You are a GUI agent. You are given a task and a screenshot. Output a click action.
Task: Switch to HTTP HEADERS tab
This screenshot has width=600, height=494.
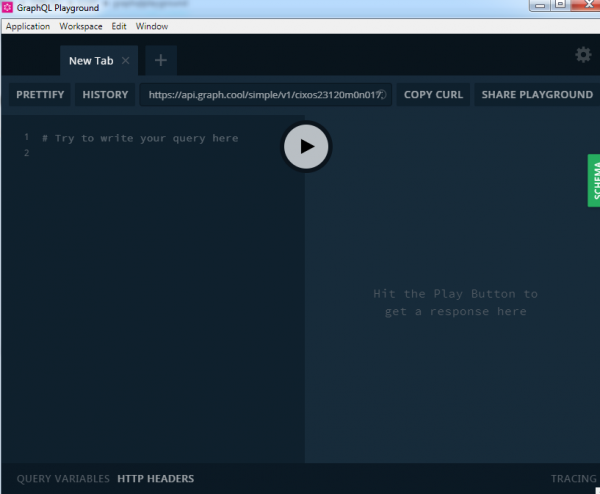[x=156, y=479]
